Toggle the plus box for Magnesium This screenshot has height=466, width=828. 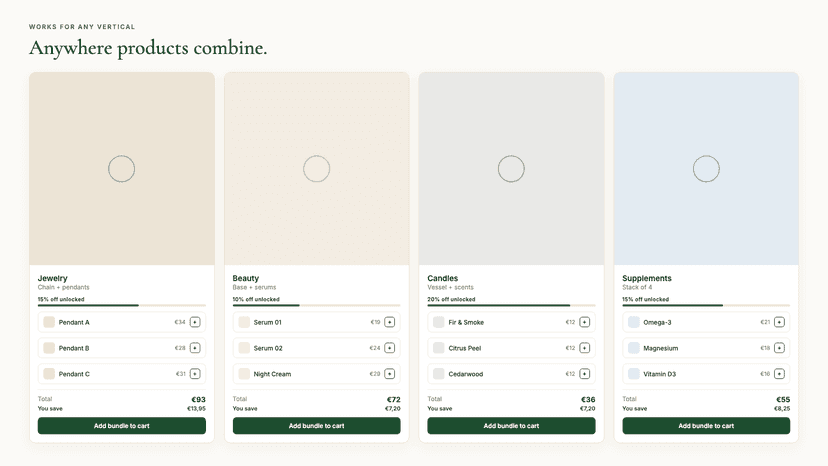pos(779,348)
